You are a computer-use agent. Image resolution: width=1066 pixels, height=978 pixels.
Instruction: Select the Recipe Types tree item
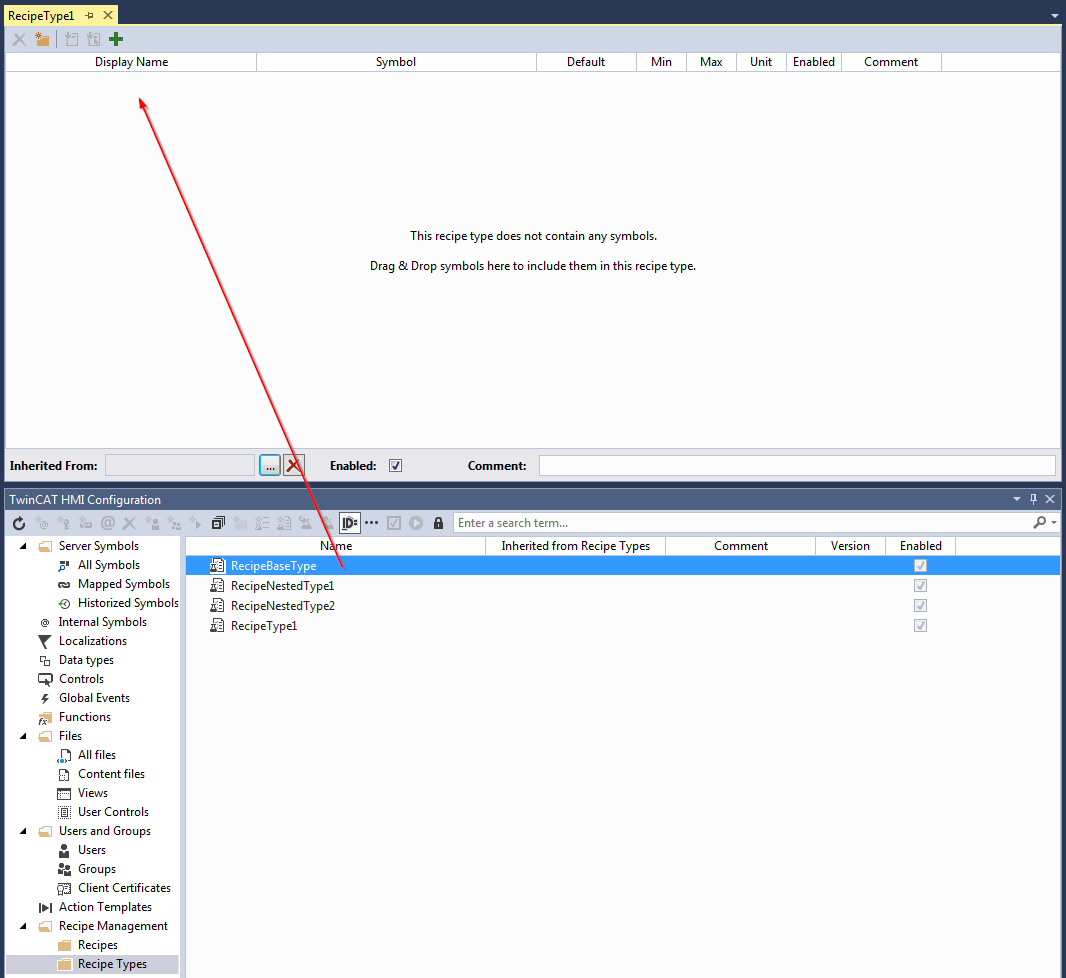coord(112,964)
